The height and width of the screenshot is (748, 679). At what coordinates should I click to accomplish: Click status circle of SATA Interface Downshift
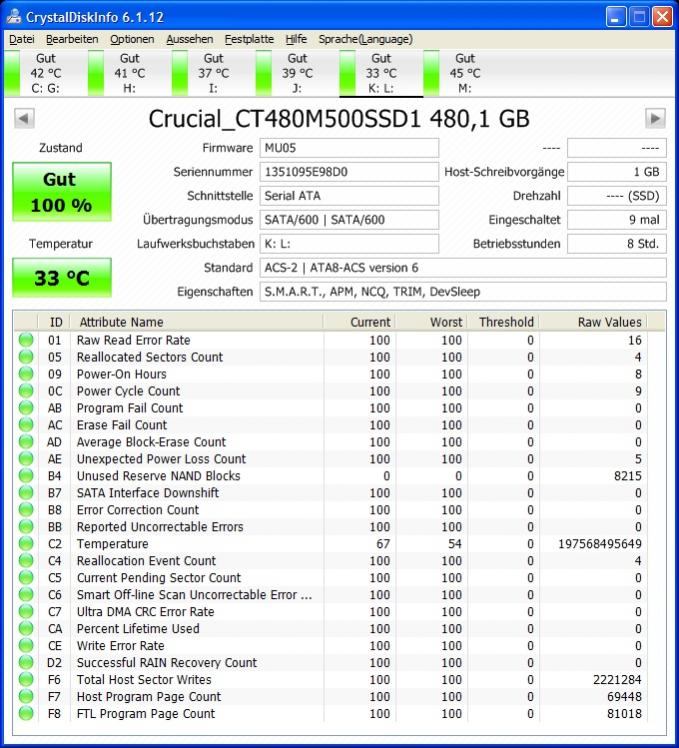click(26, 492)
